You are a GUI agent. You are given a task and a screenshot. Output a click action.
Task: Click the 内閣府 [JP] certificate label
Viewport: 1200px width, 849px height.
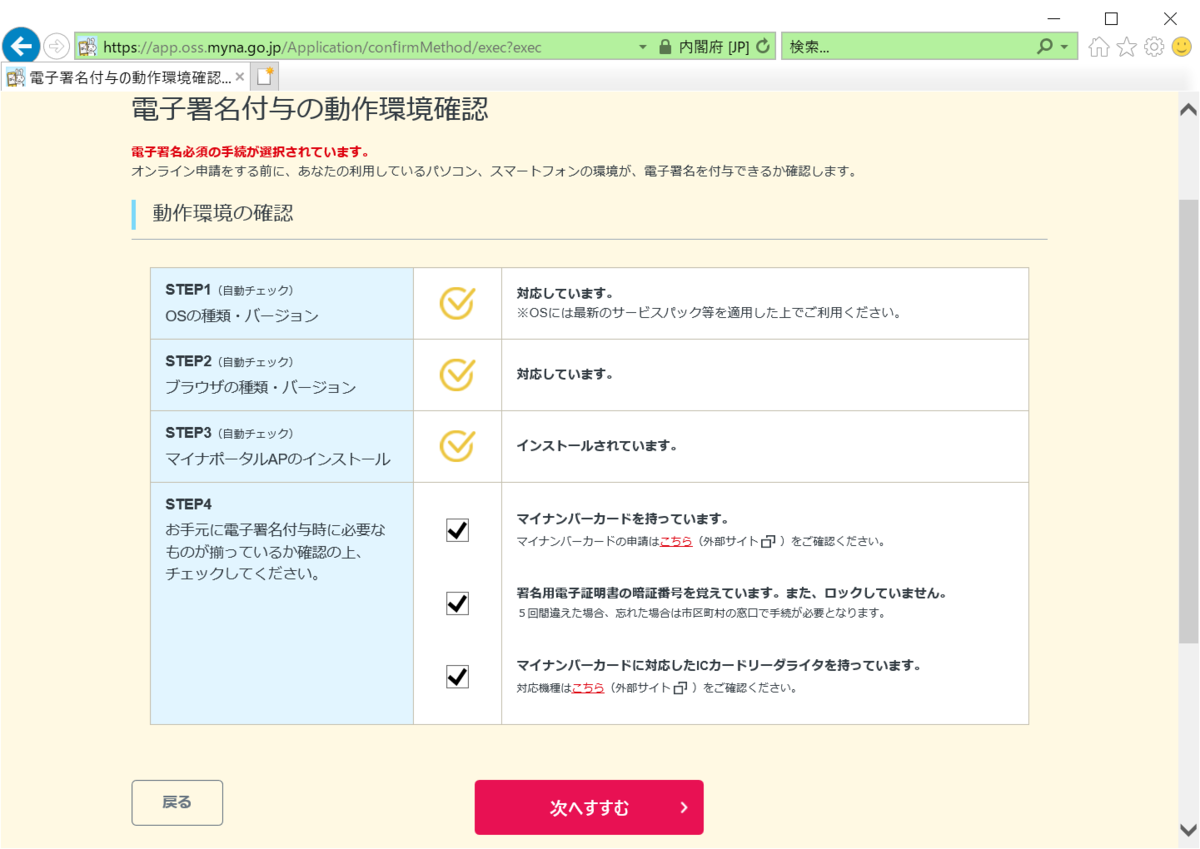point(714,47)
